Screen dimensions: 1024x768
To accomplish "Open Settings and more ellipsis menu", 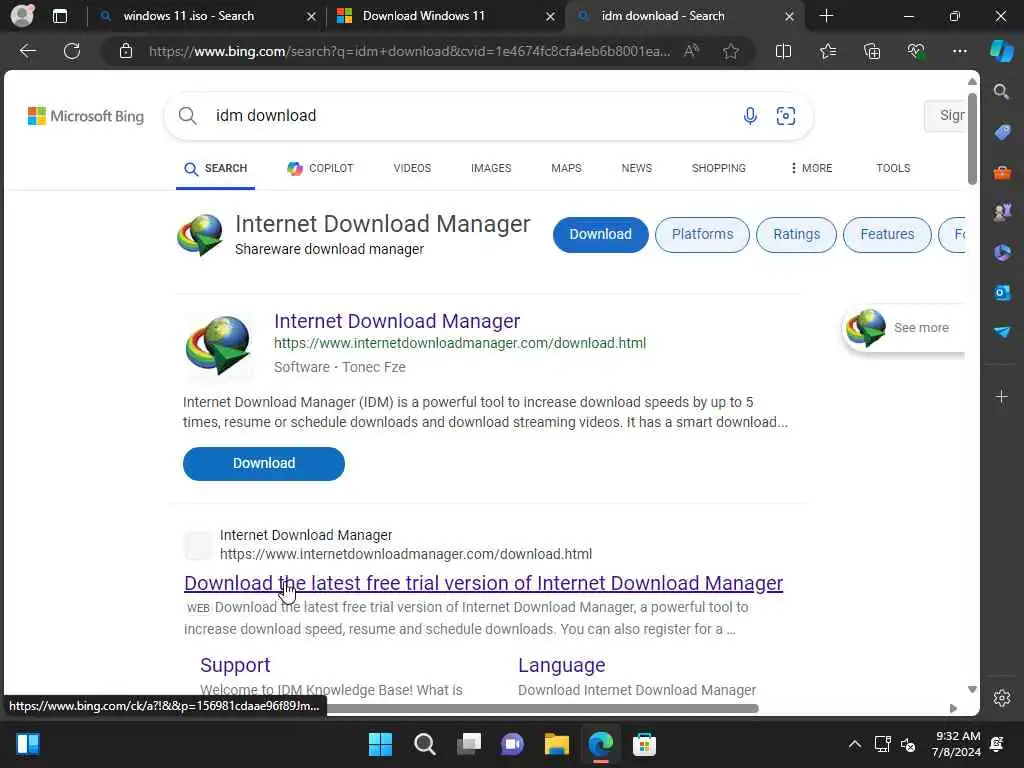I will coord(959,51).
